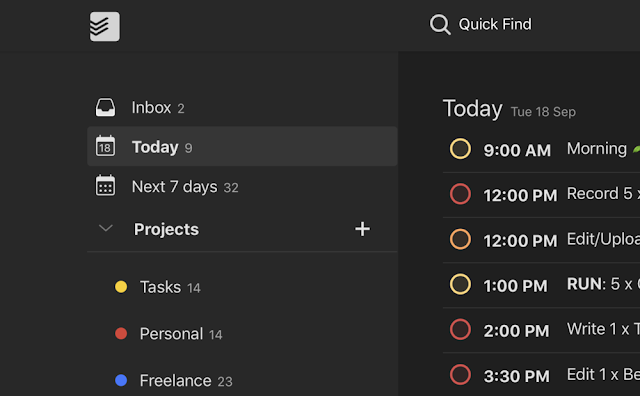Focus the Quick Find search field

pos(495,24)
